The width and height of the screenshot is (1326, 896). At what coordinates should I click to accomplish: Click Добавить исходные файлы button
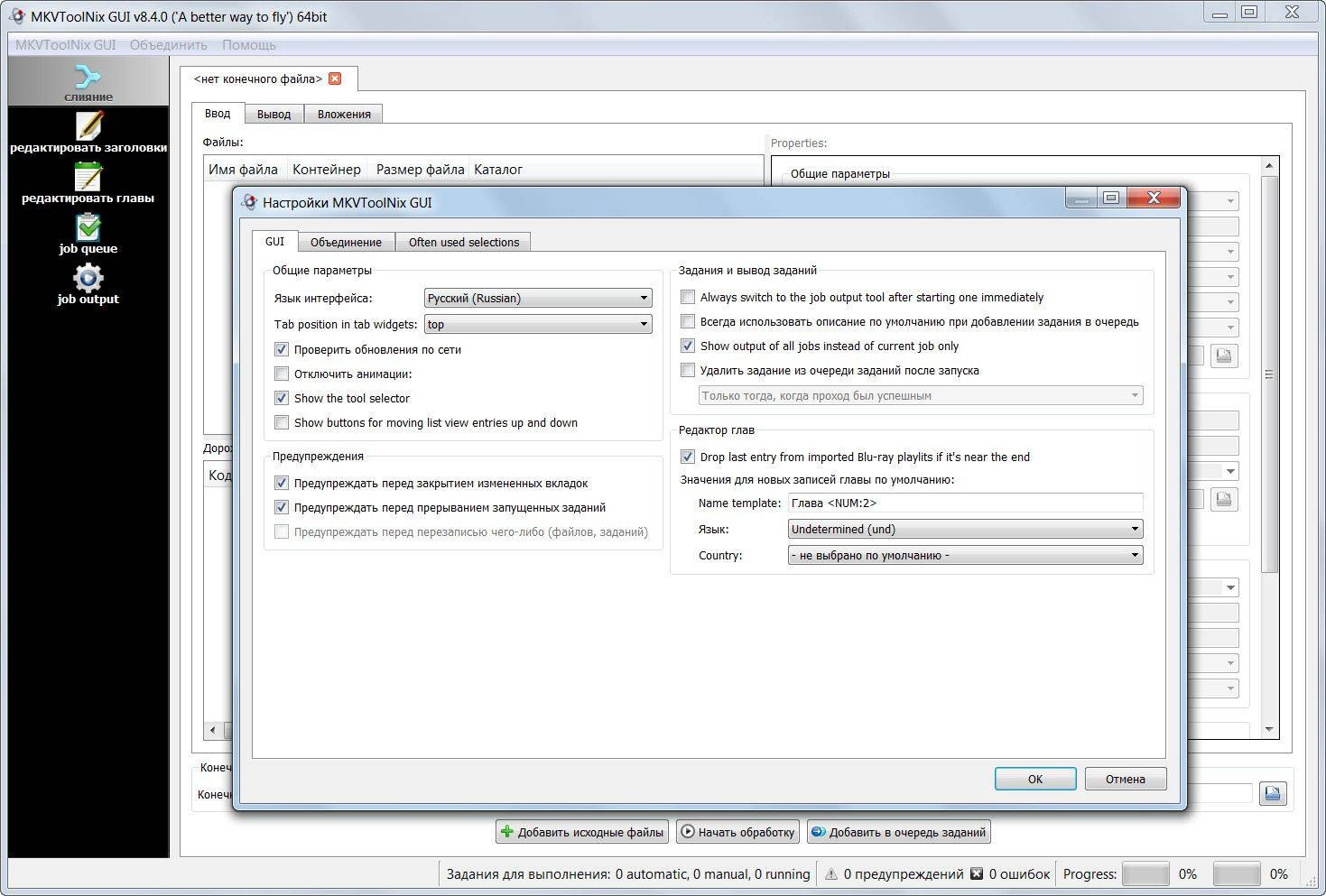tap(582, 832)
